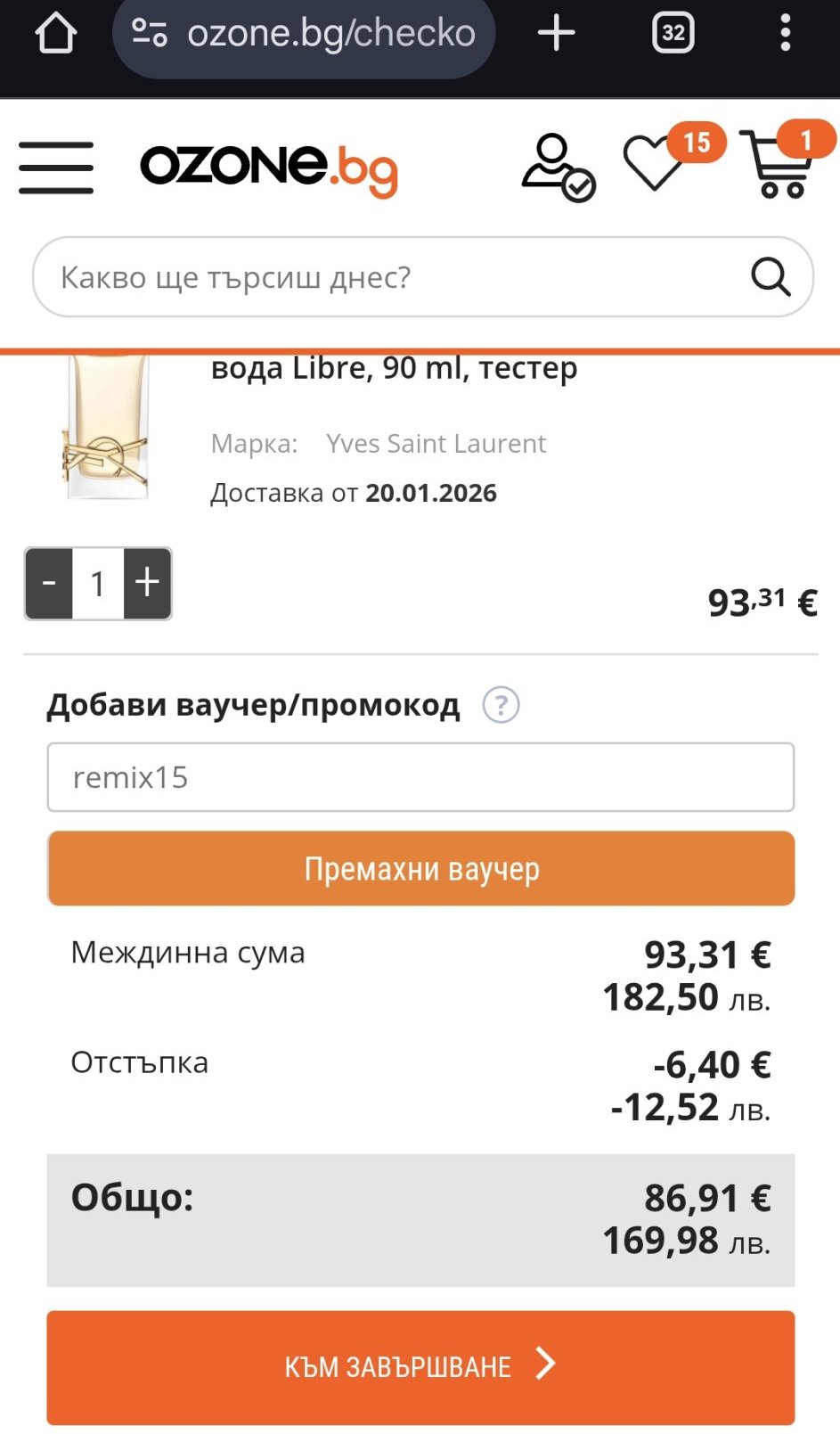Open the user account profile icon

point(557,168)
